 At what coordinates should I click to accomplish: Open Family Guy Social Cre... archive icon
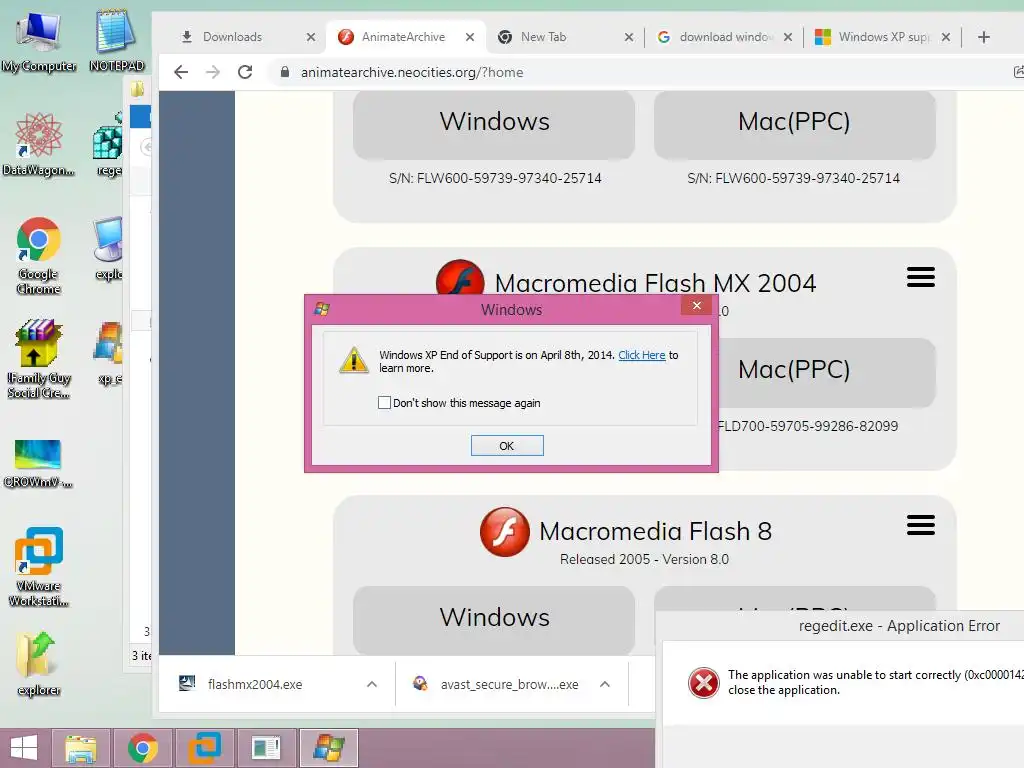(39, 359)
